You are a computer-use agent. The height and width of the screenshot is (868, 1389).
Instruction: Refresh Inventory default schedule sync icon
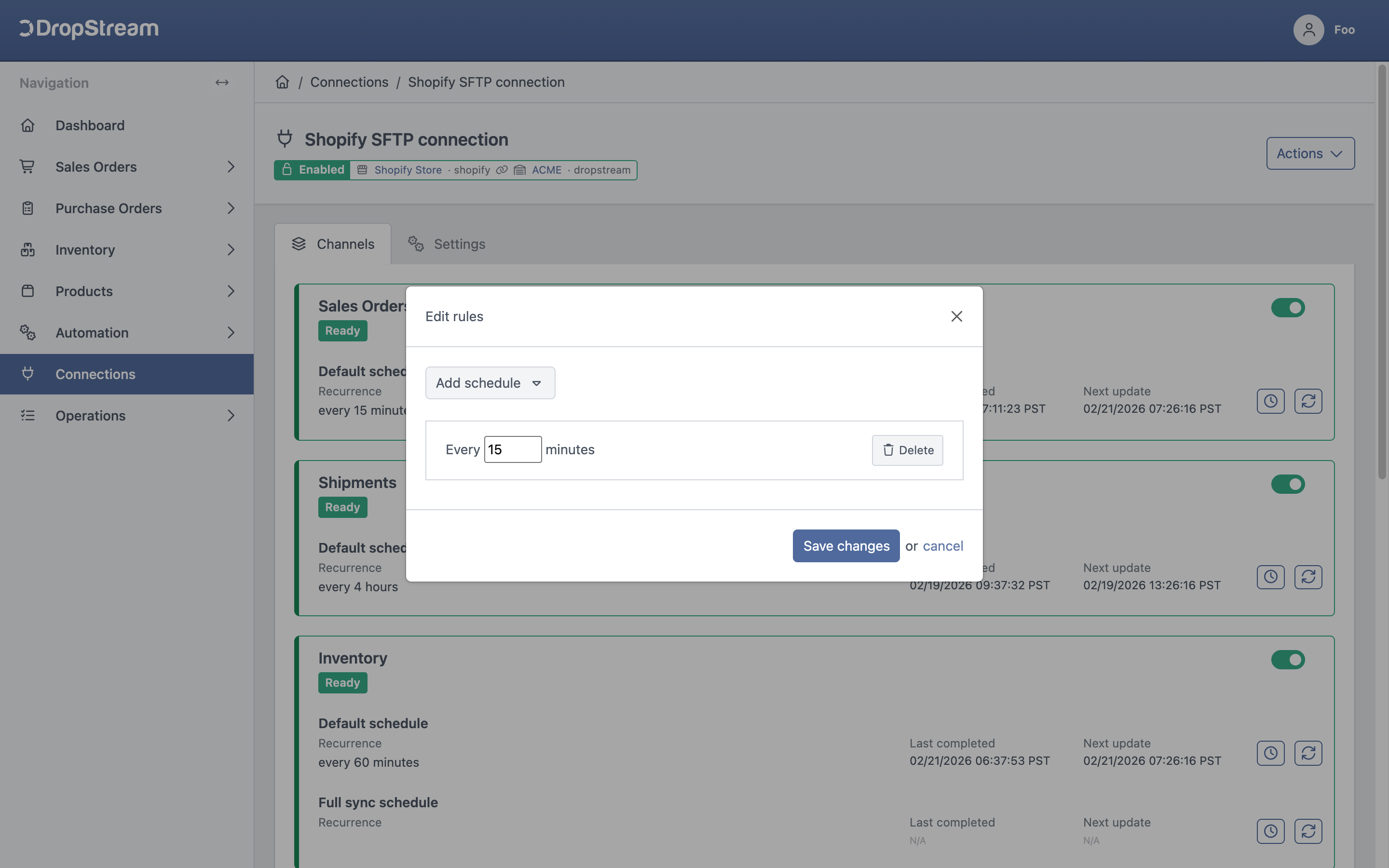1308,753
